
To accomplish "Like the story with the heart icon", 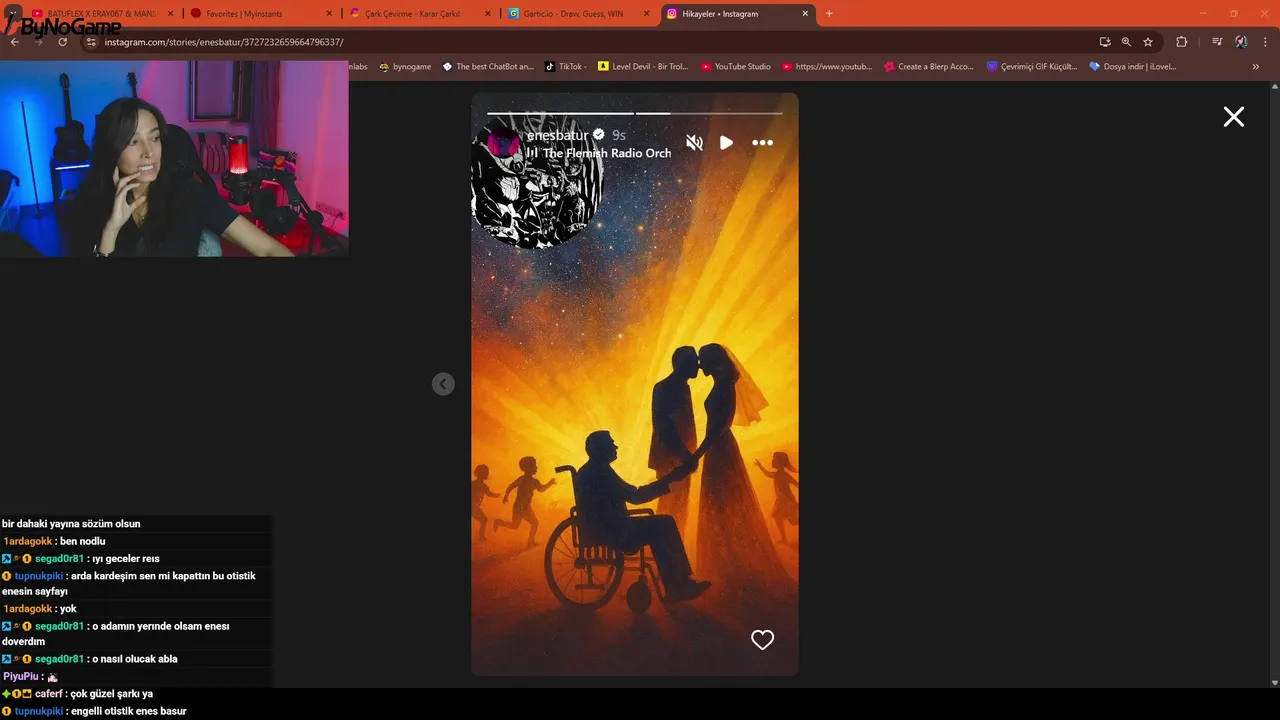I will coord(762,640).
